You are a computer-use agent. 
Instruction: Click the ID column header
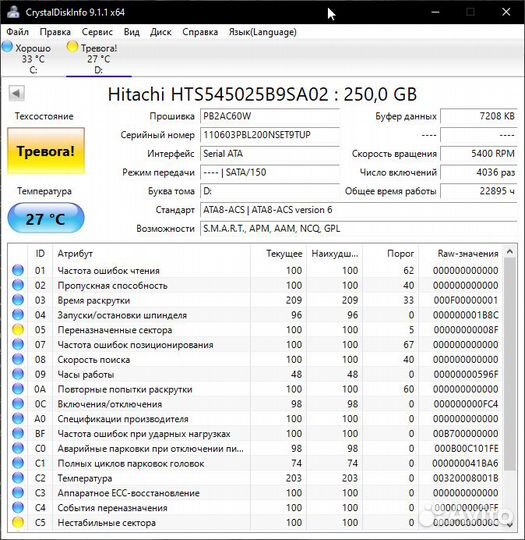(x=40, y=254)
